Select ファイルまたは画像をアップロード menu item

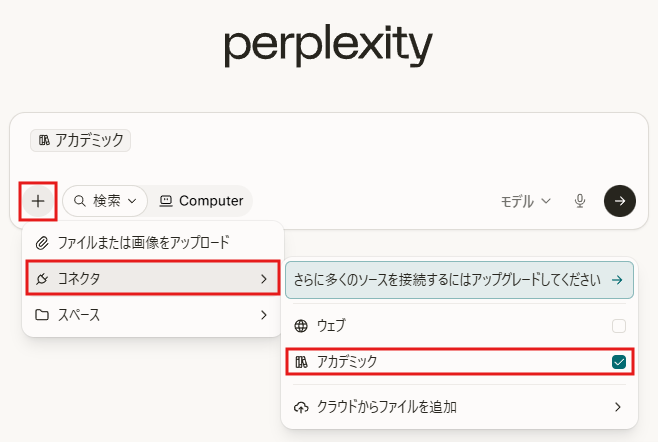click(x=153, y=243)
